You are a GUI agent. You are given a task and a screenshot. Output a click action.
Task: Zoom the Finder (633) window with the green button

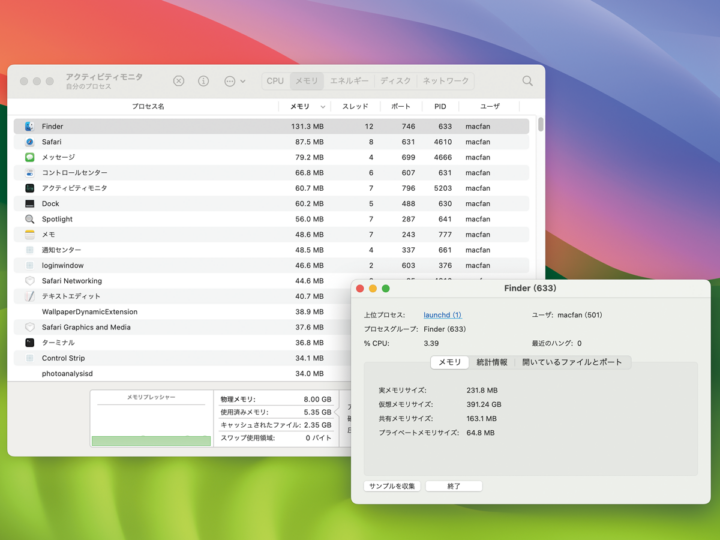click(386, 288)
